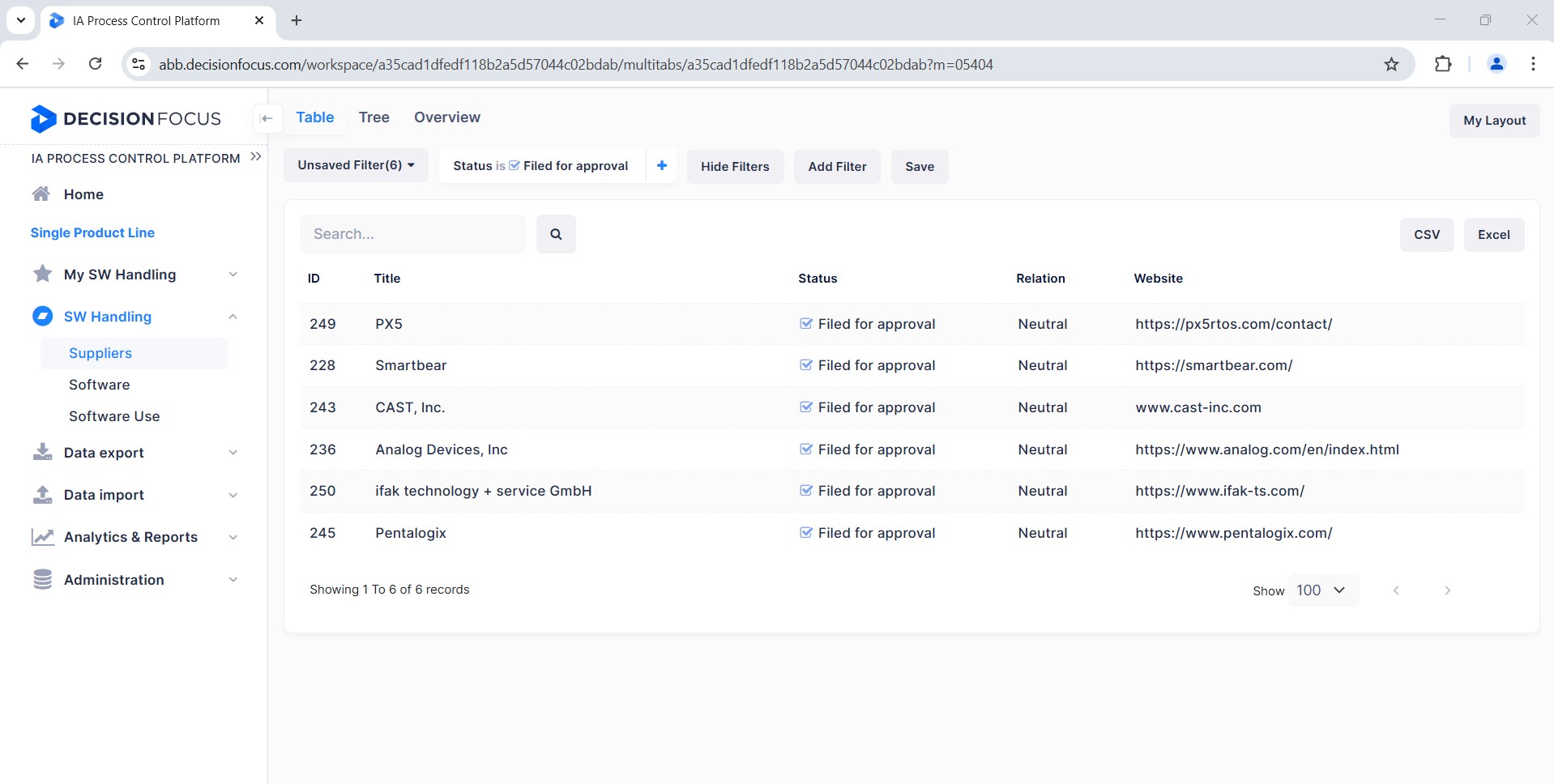Reload the page
The width and height of the screenshot is (1554, 784).
[x=95, y=64]
